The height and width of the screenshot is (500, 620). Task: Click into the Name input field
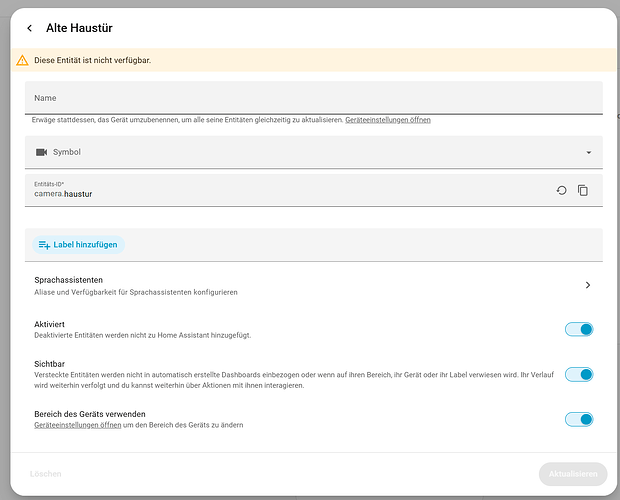pyautogui.click(x=314, y=98)
